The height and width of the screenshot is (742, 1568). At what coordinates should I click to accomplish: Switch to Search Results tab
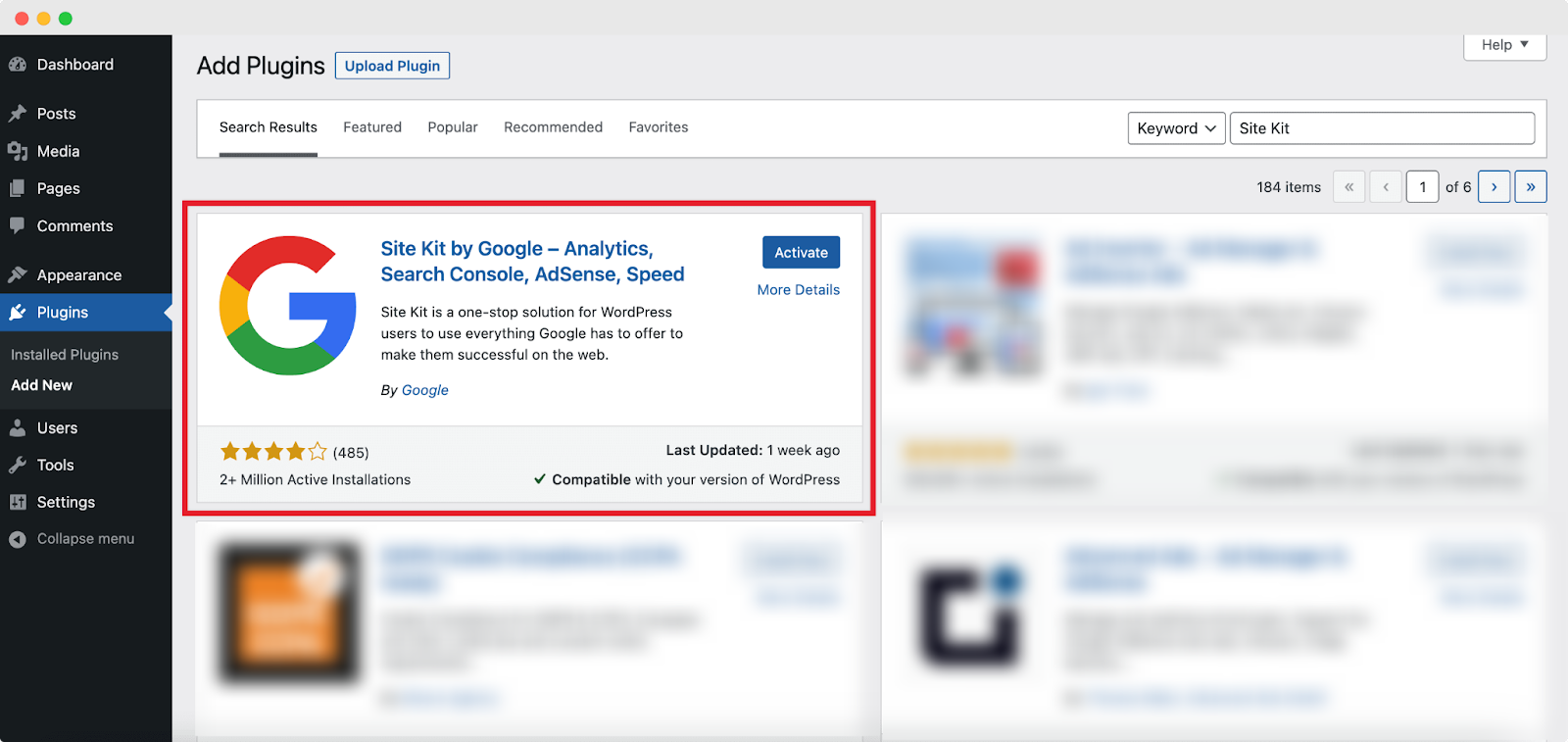click(x=269, y=127)
